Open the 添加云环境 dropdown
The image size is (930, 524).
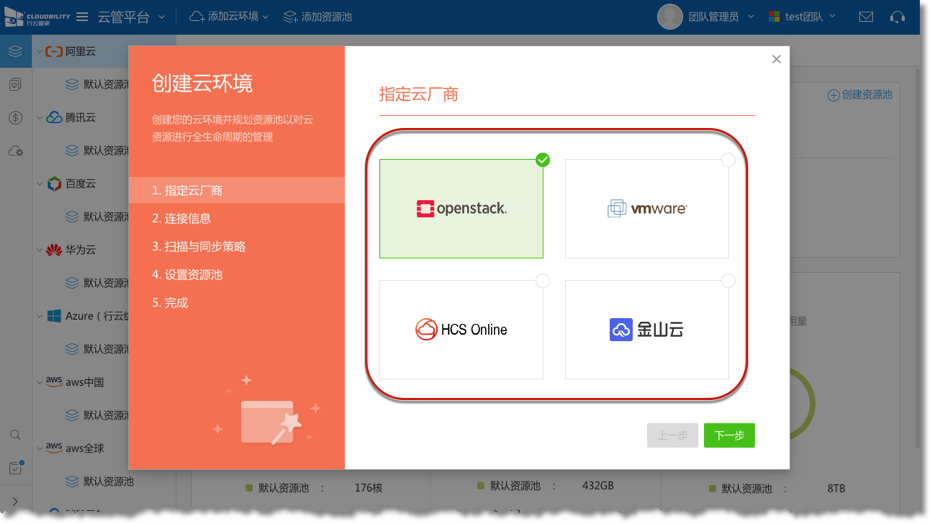tap(229, 17)
